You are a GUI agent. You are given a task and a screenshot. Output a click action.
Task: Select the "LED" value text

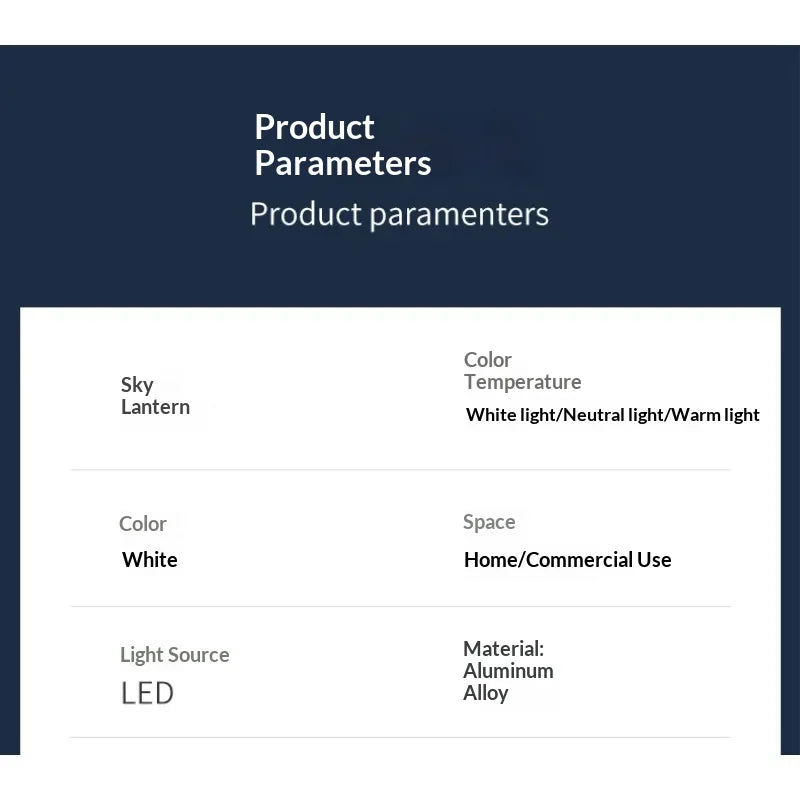point(147,693)
